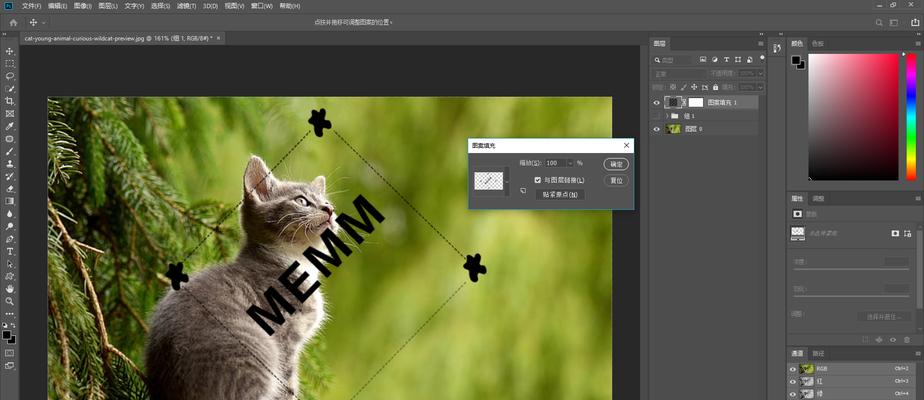This screenshot has height=400, width=924.
Task: Open the scale percentage dropdown arrow
Action: [570, 163]
